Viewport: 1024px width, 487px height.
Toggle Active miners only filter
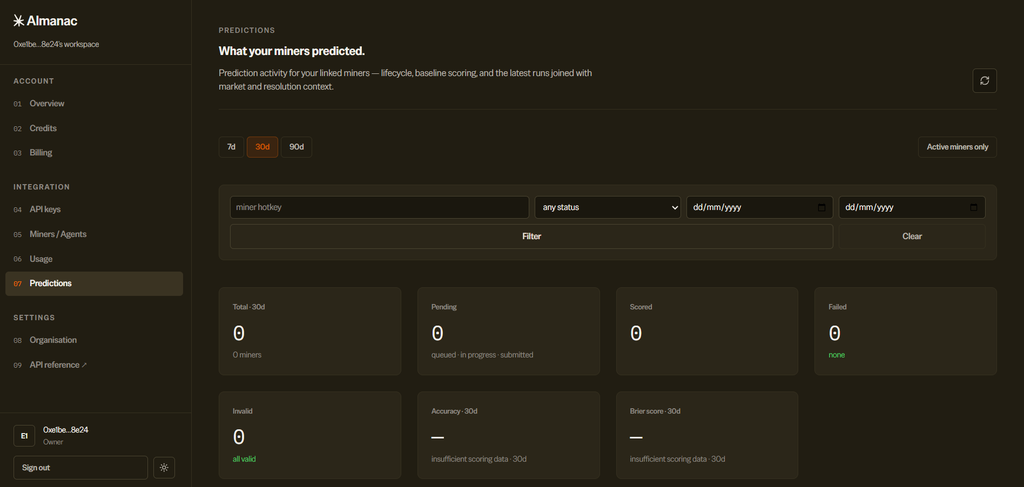(957, 147)
